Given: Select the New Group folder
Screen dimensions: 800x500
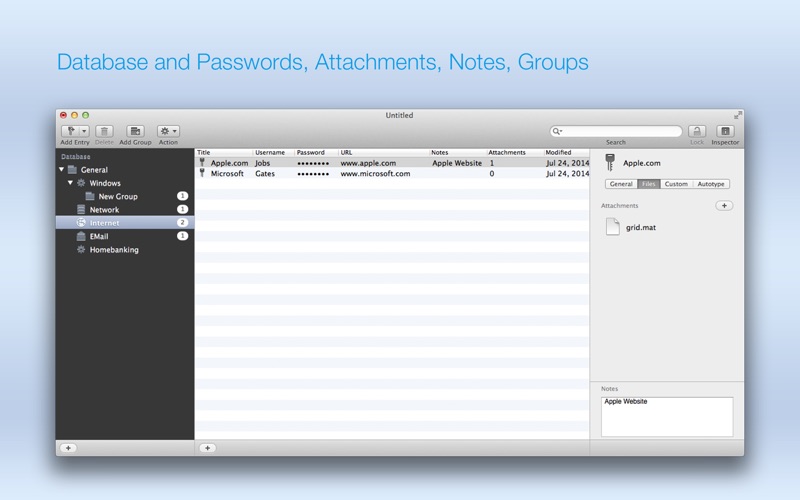Looking at the screenshot, I should coord(125,196).
